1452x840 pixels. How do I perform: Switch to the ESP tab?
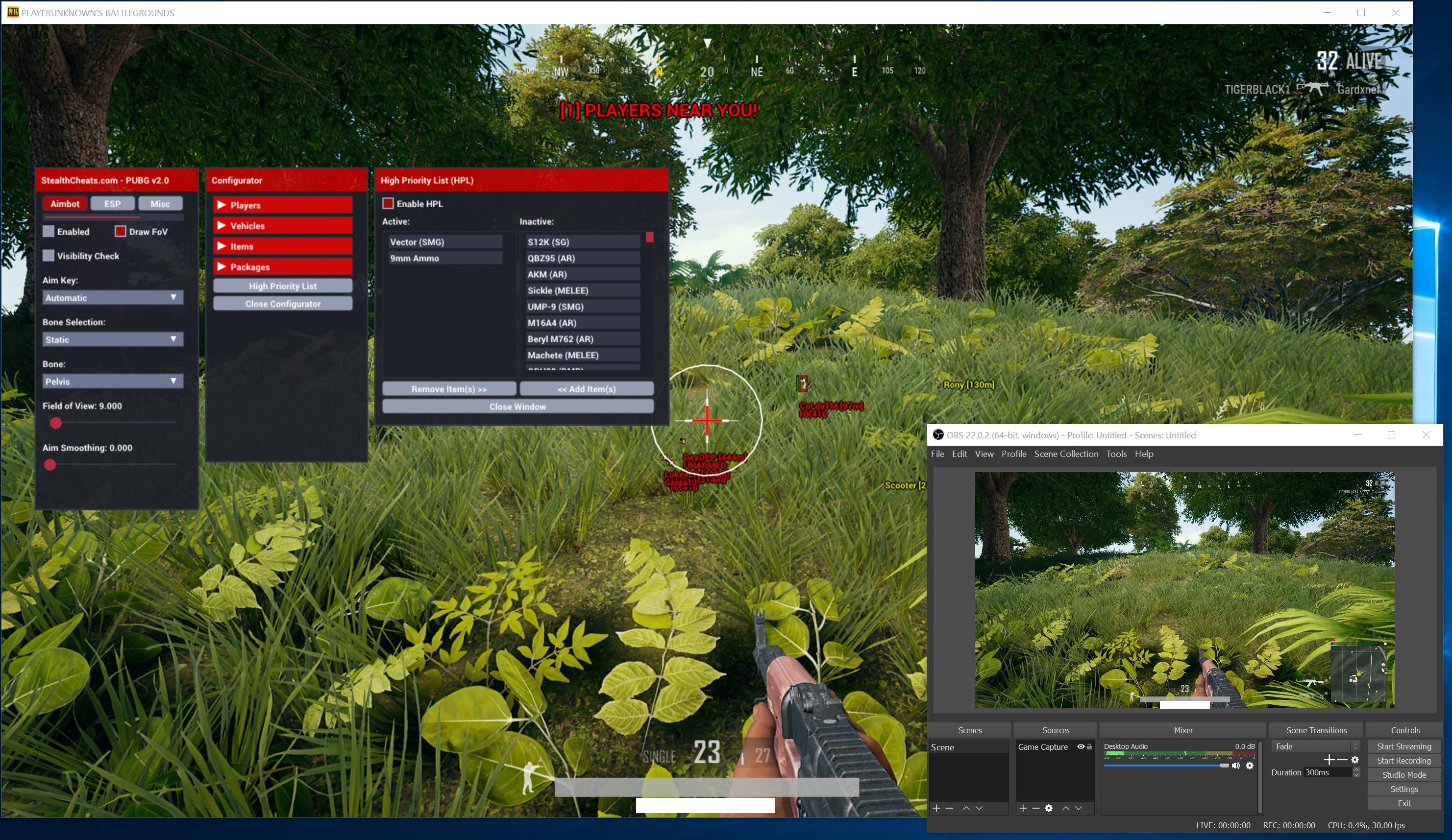pos(112,204)
